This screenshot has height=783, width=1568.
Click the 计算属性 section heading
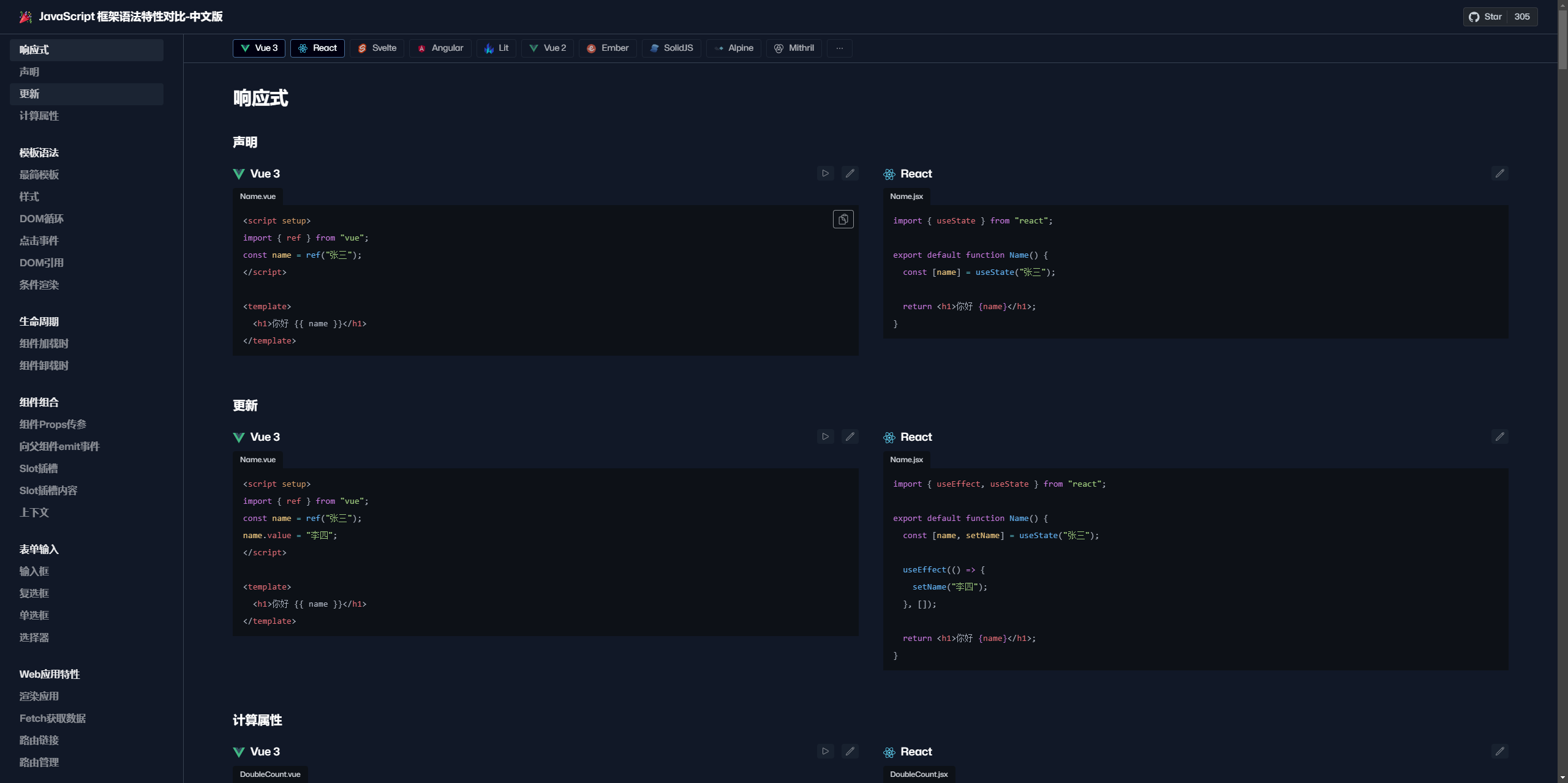coord(257,720)
